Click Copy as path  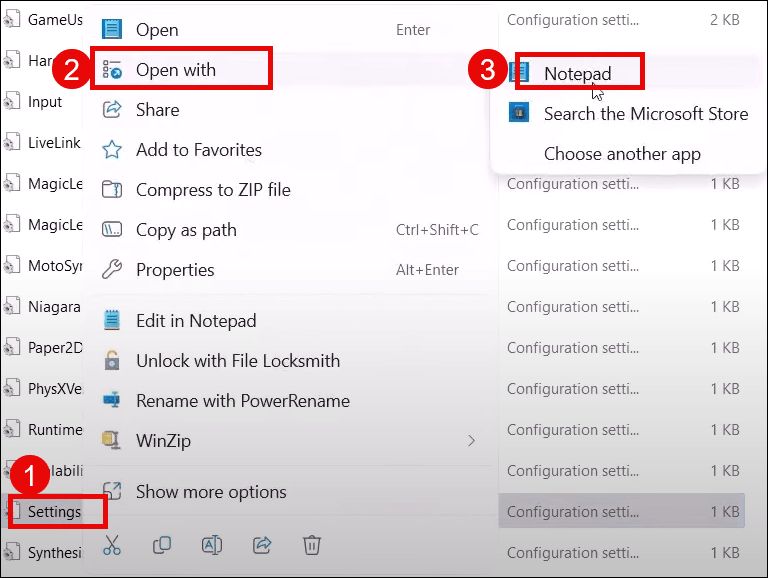tap(186, 230)
